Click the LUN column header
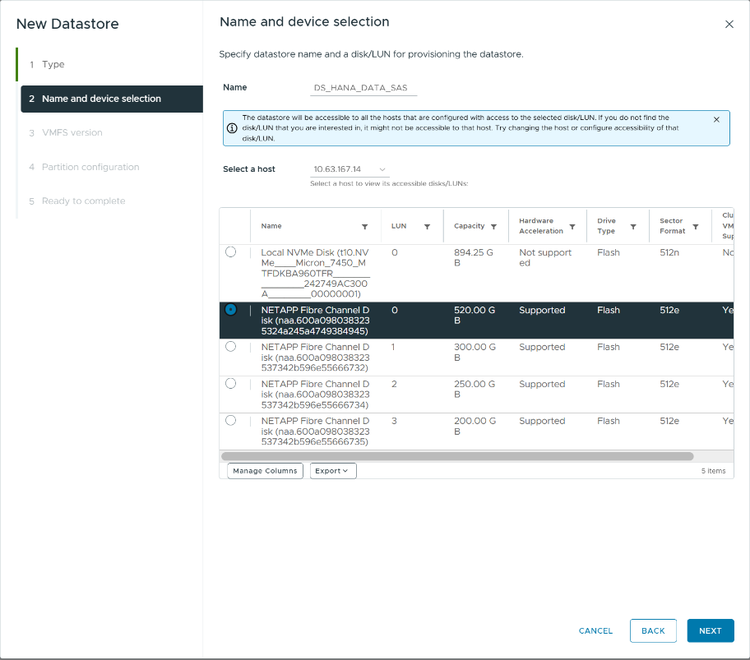This screenshot has width=750, height=660. (x=399, y=226)
